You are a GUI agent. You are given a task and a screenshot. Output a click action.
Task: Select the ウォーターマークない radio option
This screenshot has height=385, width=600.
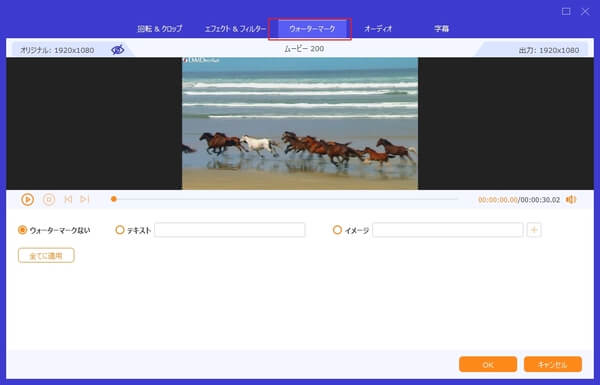point(23,230)
